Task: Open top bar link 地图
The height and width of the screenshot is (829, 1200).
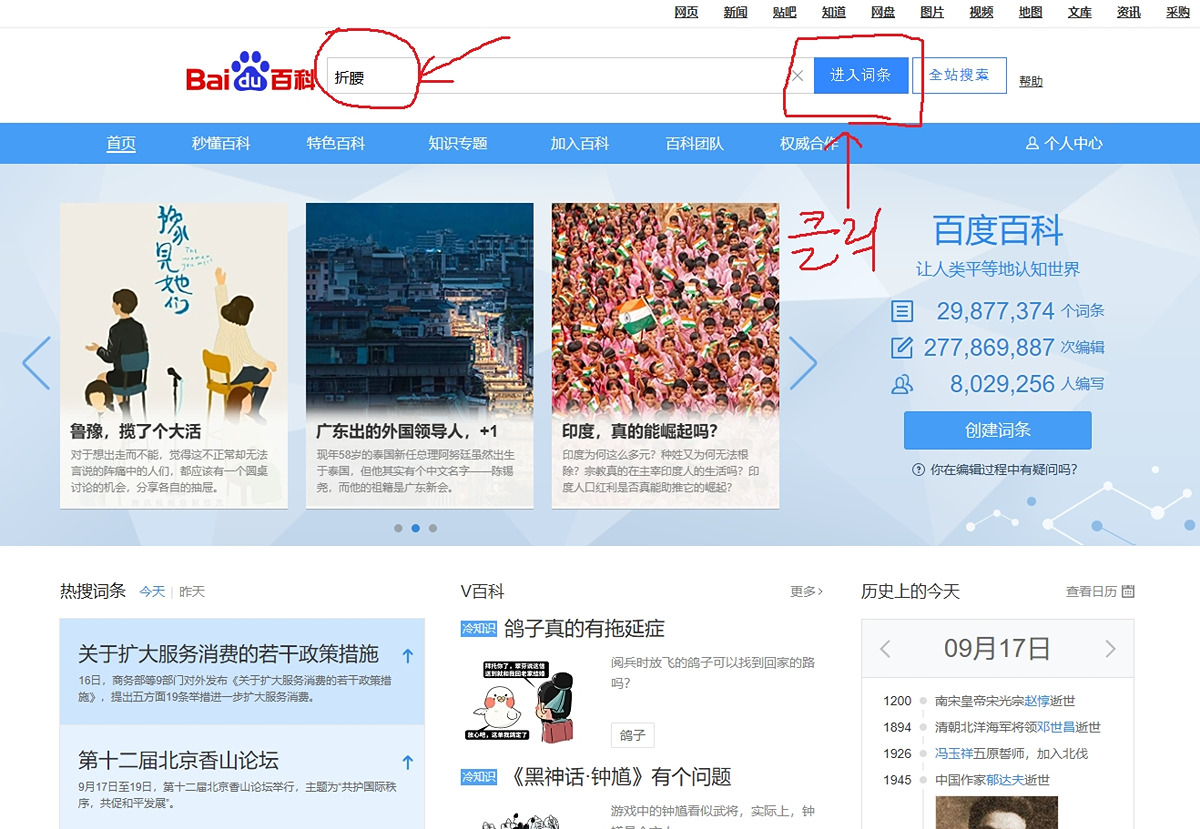Action: click(1031, 12)
